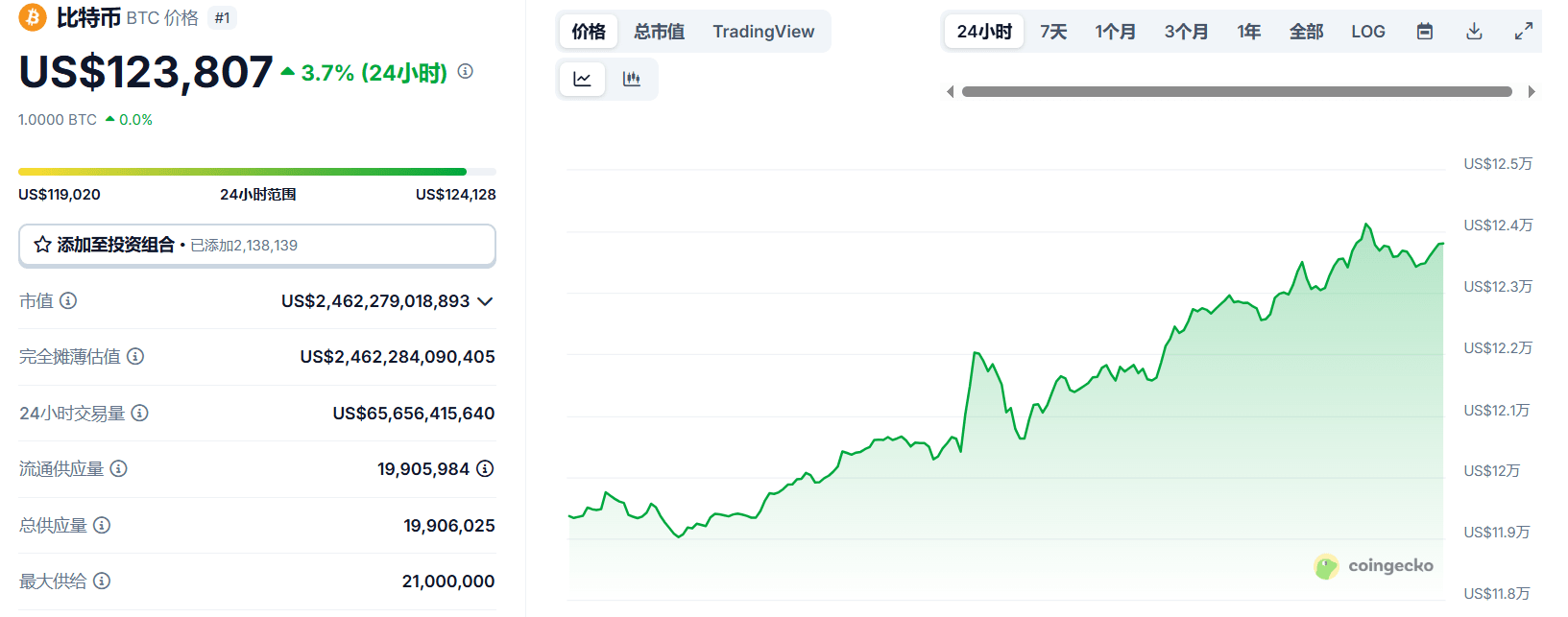Viewport: 1568px width, 617px height.
Task: Click the star icon in 添加至投资组合
Action: click(42, 245)
